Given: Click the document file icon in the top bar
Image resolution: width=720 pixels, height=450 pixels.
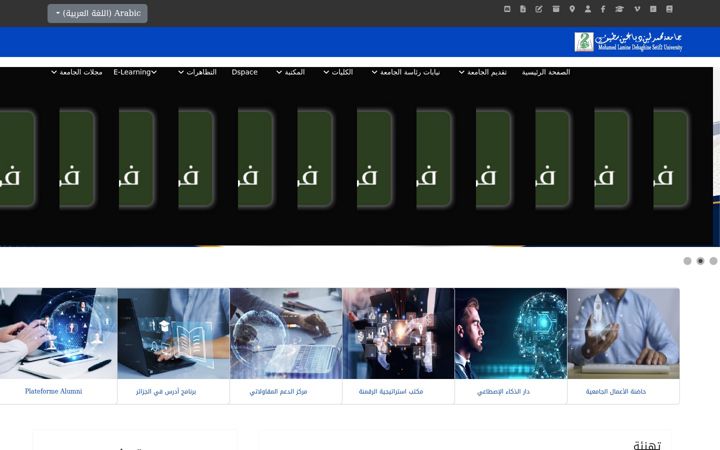Looking at the screenshot, I should click(523, 9).
